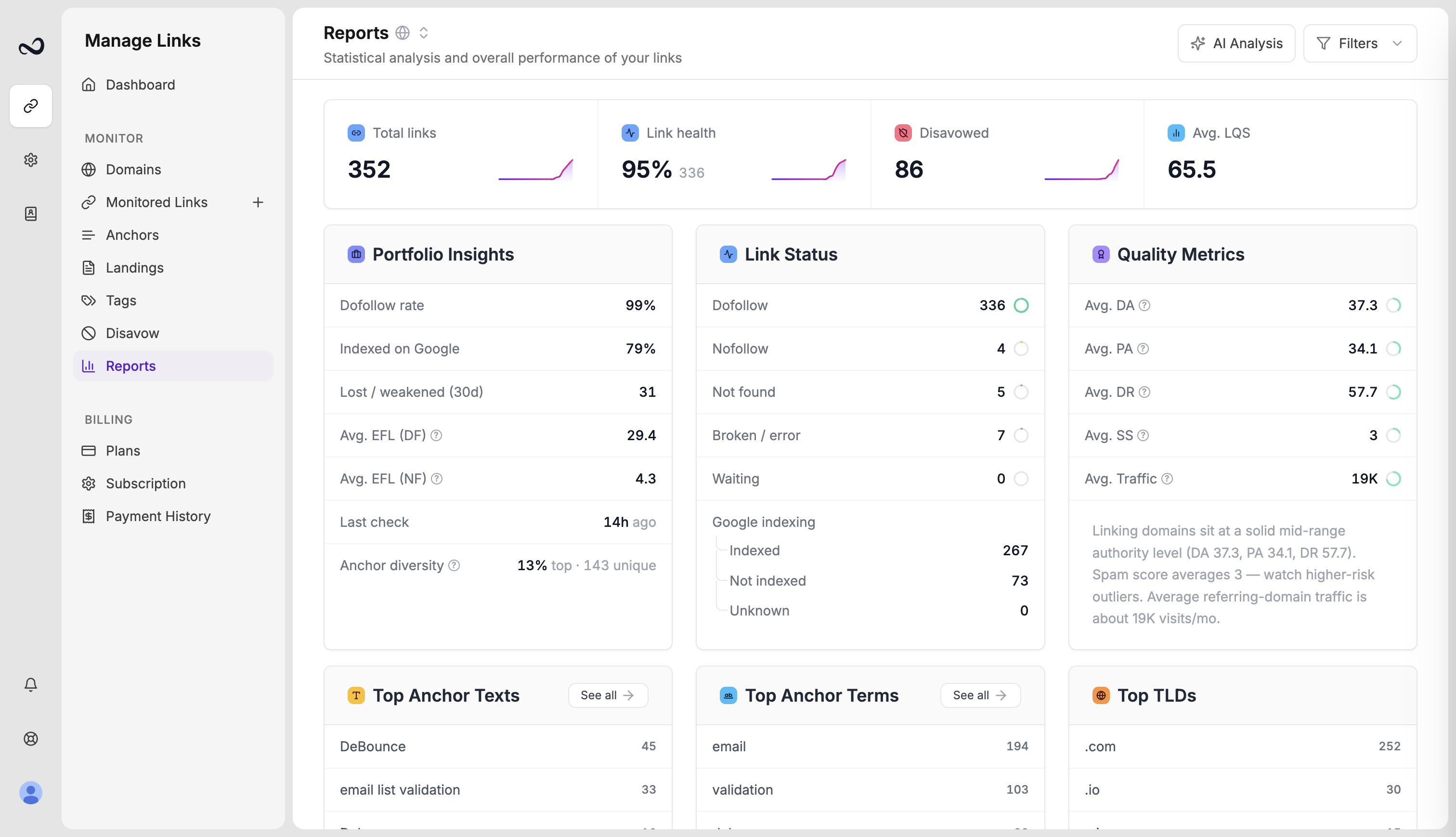1456x837 pixels.
Task: Click the Avg. LQS 65.5 value
Action: point(1192,170)
